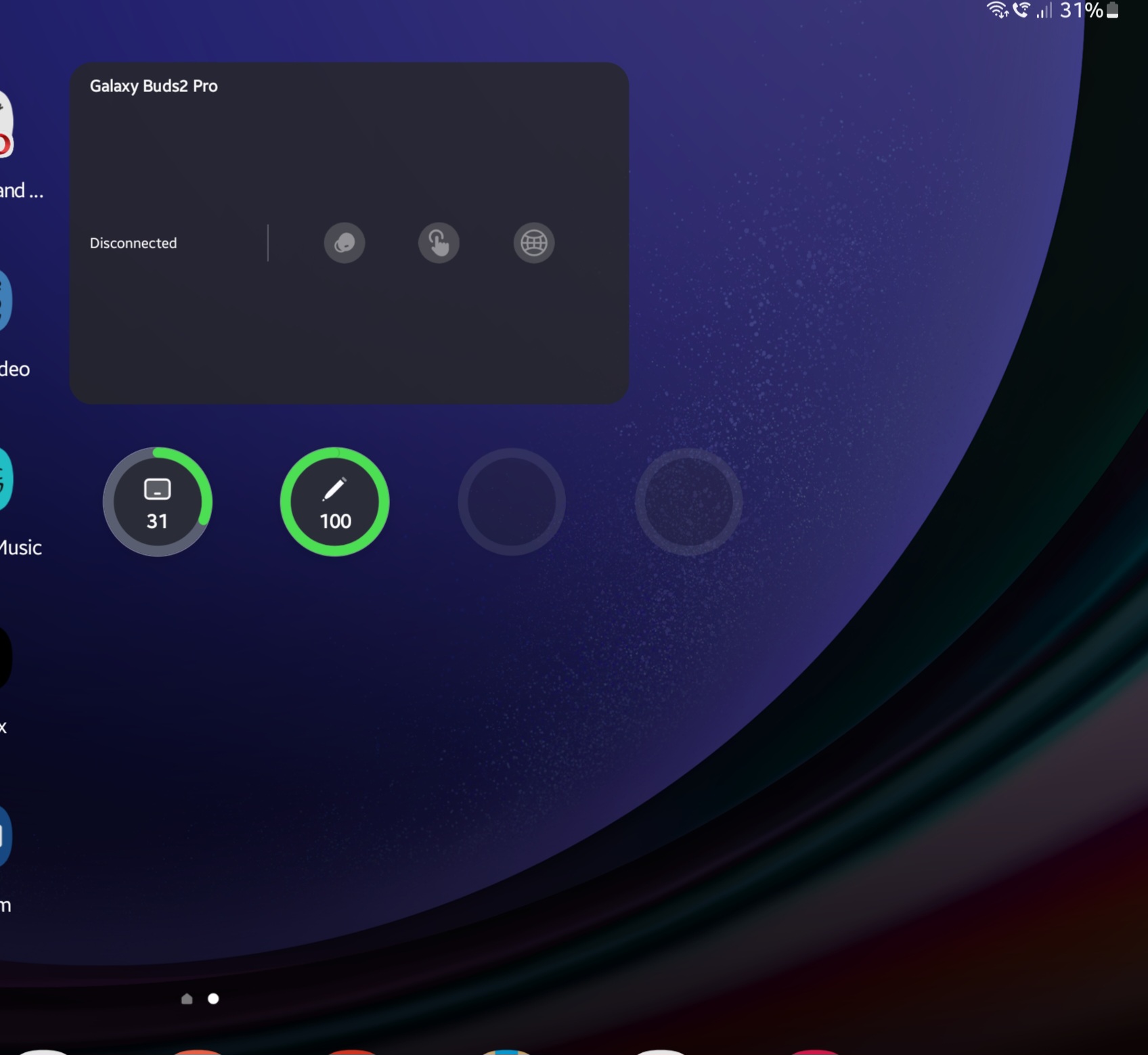
Task: Tap the S Pen widget showing 100
Action: tap(335, 502)
